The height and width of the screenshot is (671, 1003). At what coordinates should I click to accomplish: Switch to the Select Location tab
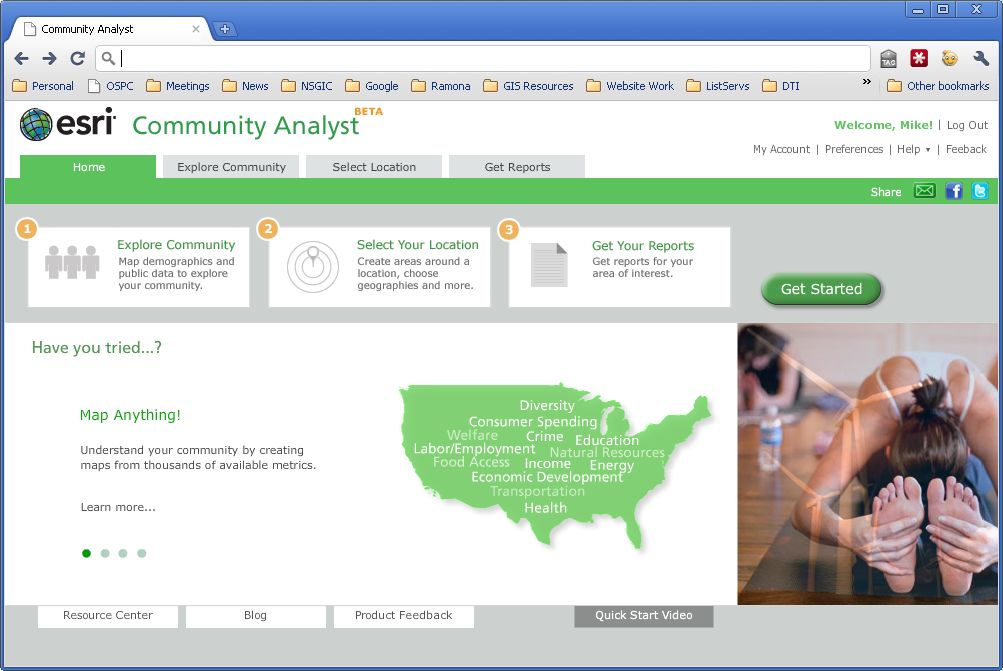pyautogui.click(x=374, y=167)
